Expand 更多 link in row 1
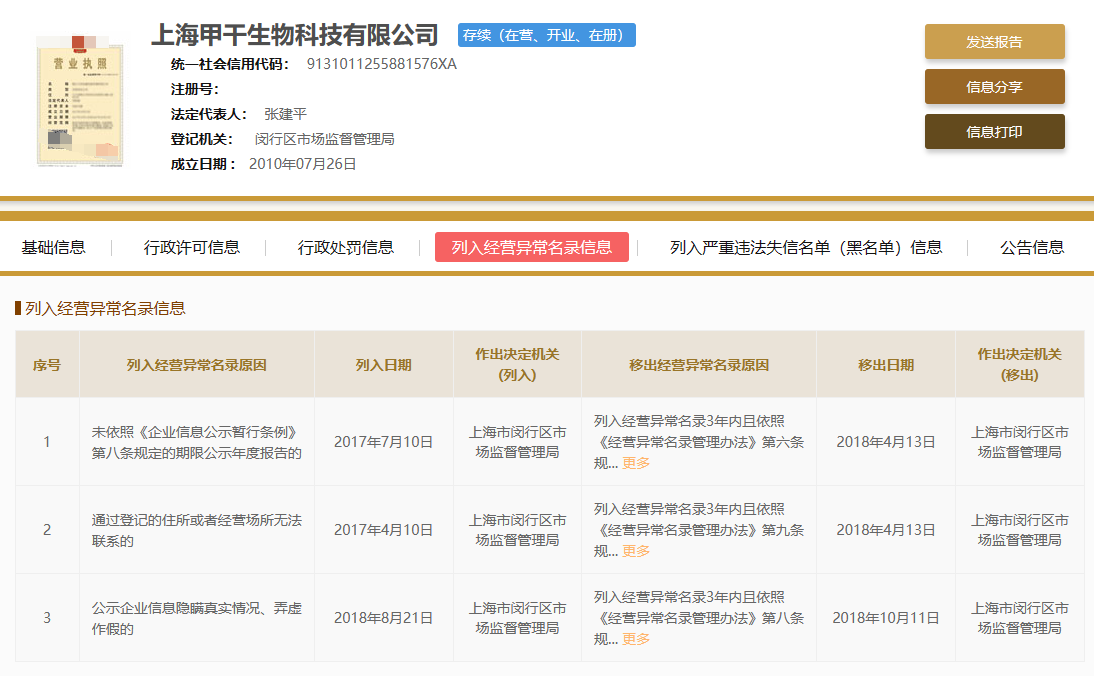This screenshot has width=1094, height=676. click(x=636, y=463)
